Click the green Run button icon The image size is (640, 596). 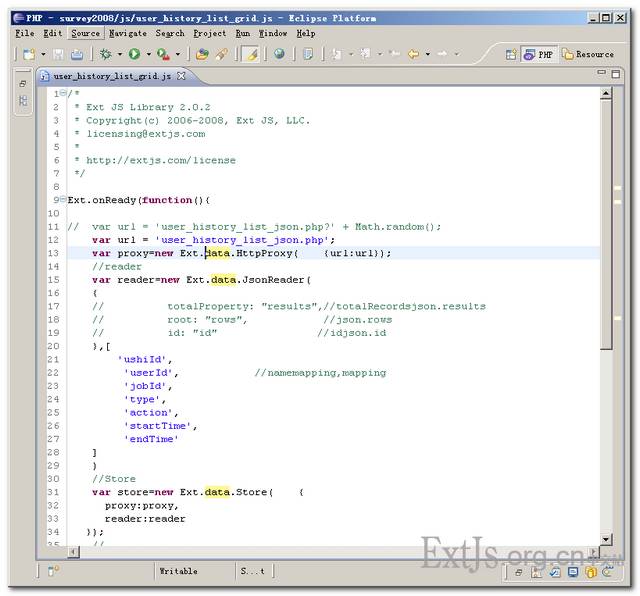[x=134, y=54]
